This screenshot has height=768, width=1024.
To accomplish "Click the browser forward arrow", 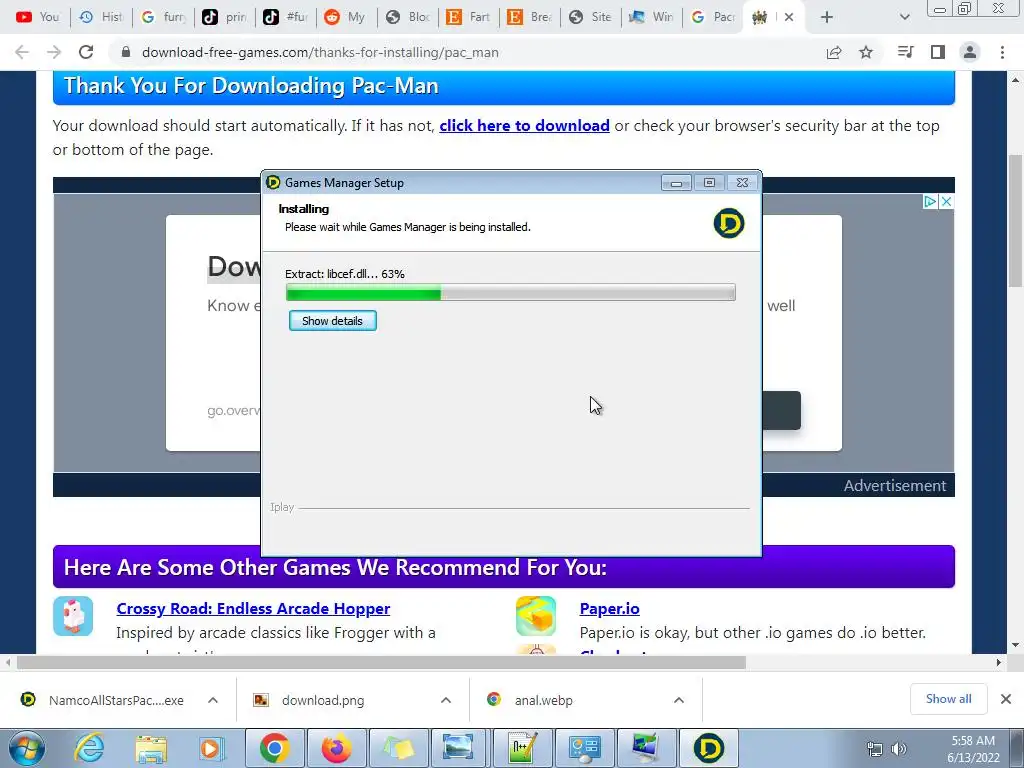I will point(54,52).
